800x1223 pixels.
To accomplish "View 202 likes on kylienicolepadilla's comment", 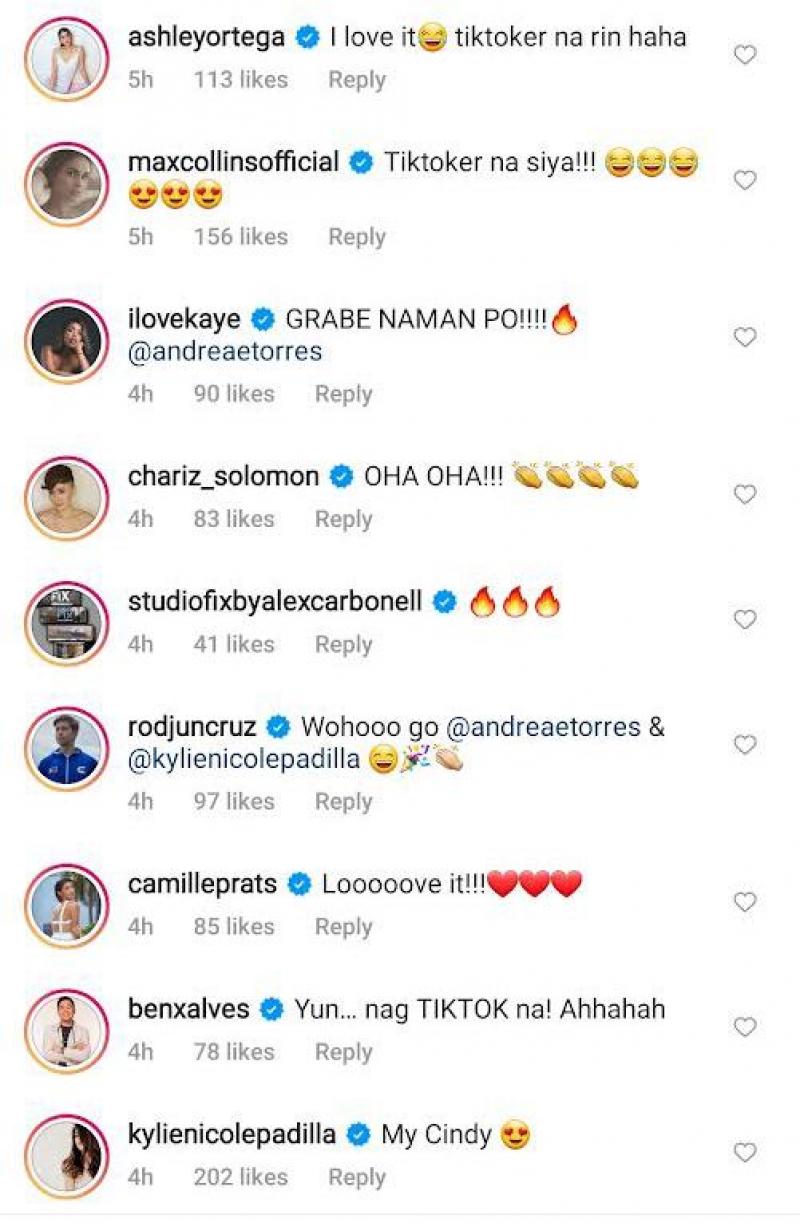I will point(241,1178).
